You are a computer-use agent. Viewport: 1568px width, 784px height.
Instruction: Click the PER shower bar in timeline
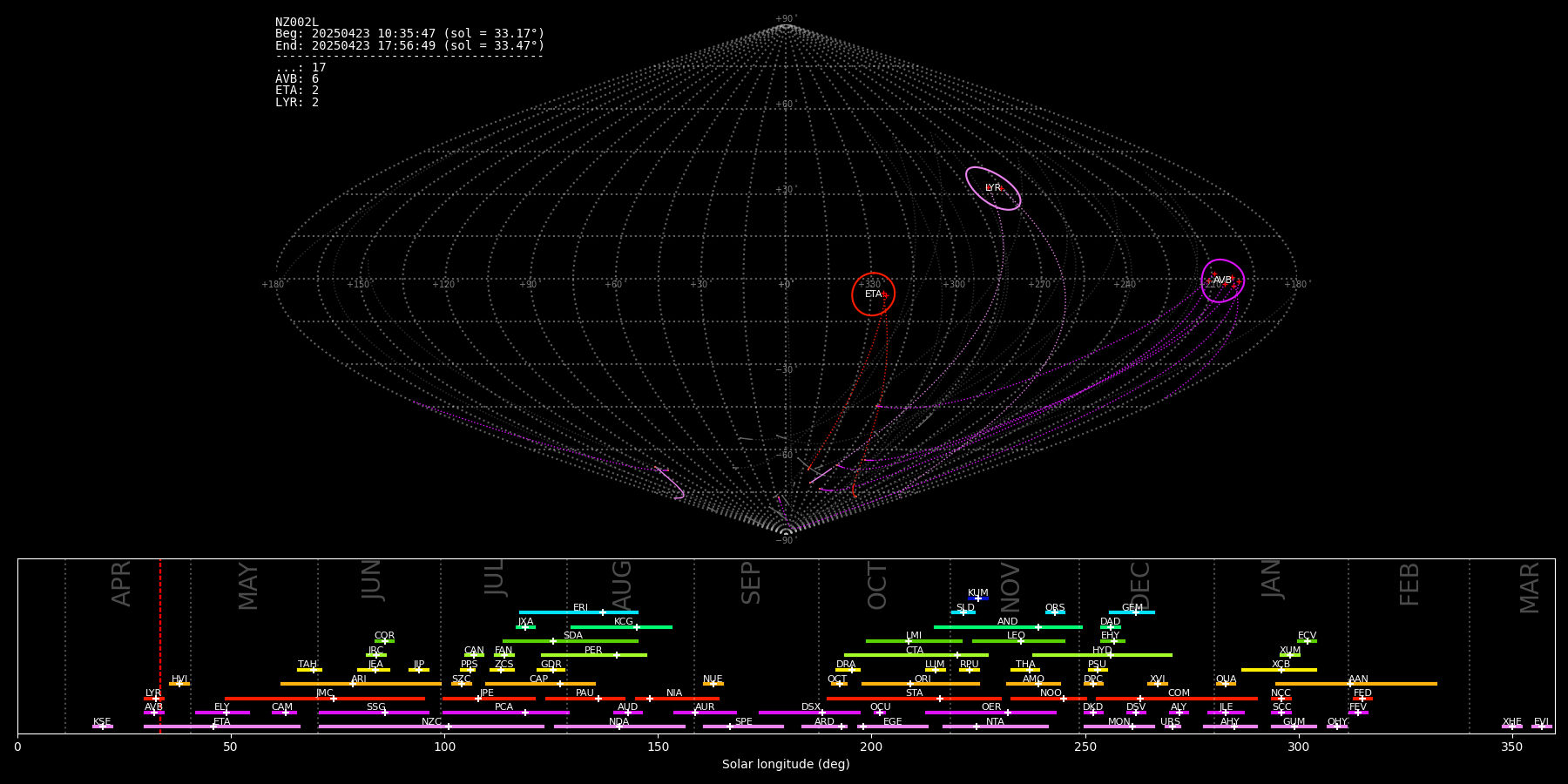pyautogui.click(x=594, y=655)
